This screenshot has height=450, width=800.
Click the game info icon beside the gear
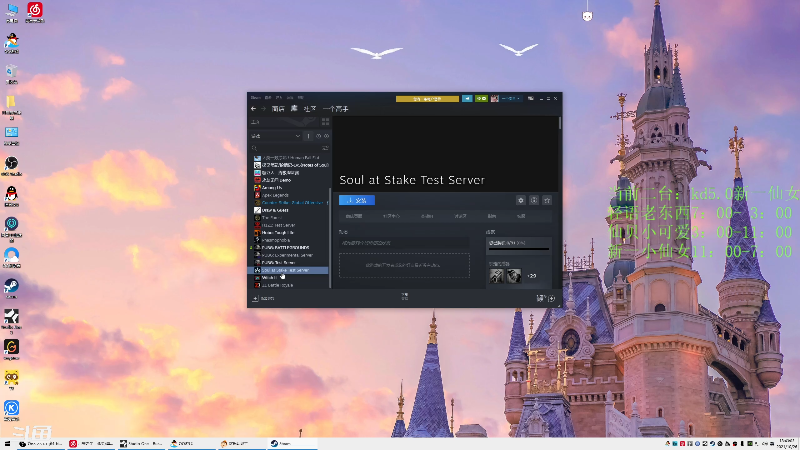(534, 201)
